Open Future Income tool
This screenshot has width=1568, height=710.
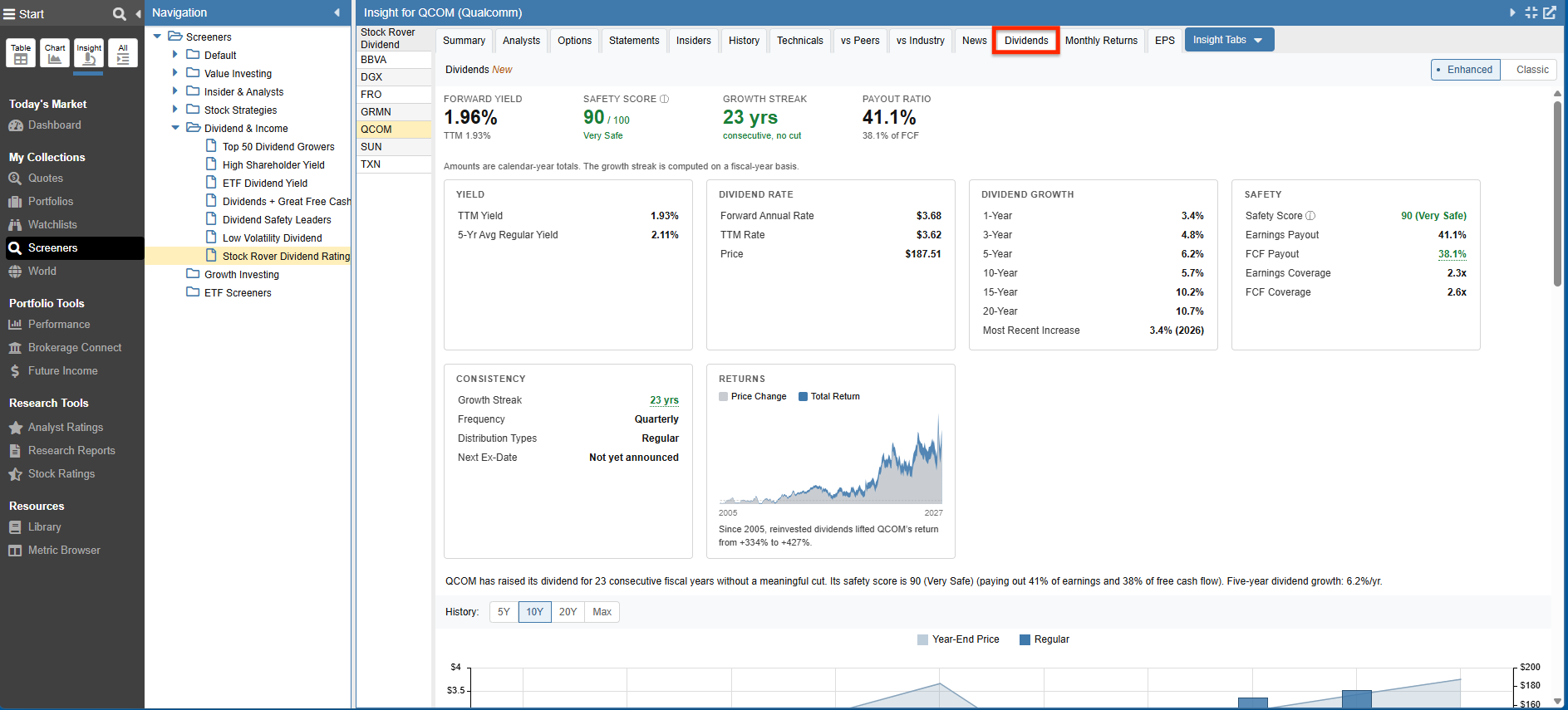[x=62, y=371]
